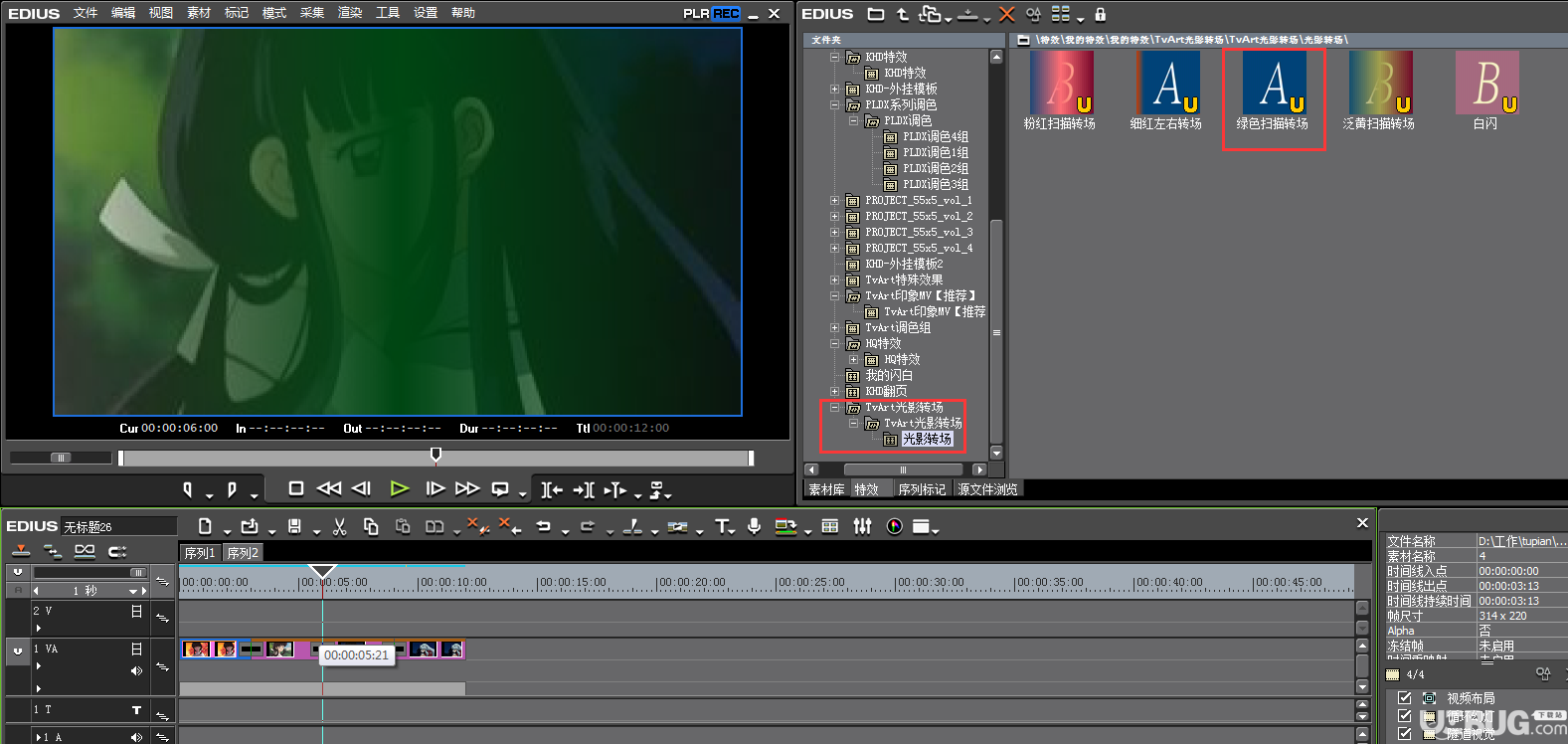
Task: Step to the next frame
Action: pyautogui.click(x=435, y=488)
